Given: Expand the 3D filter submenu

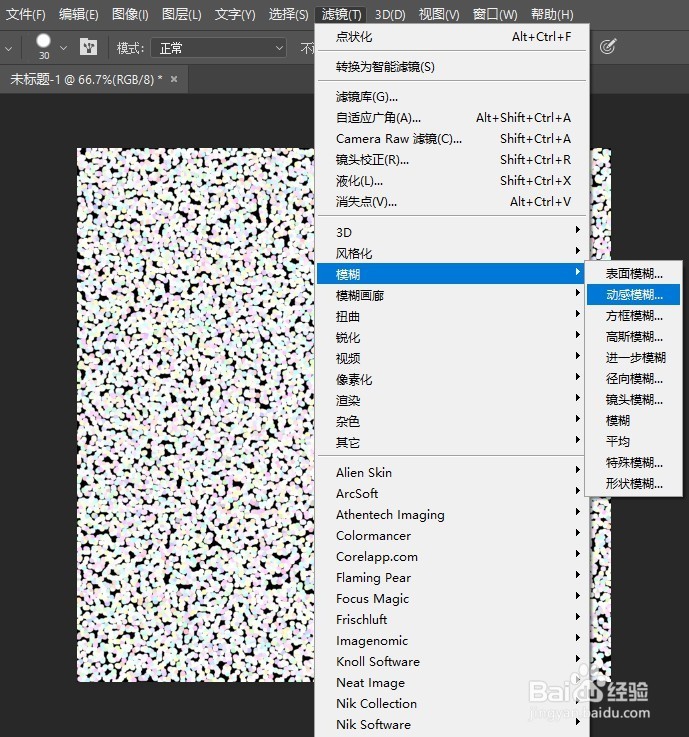Looking at the screenshot, I should coord(451,232).
